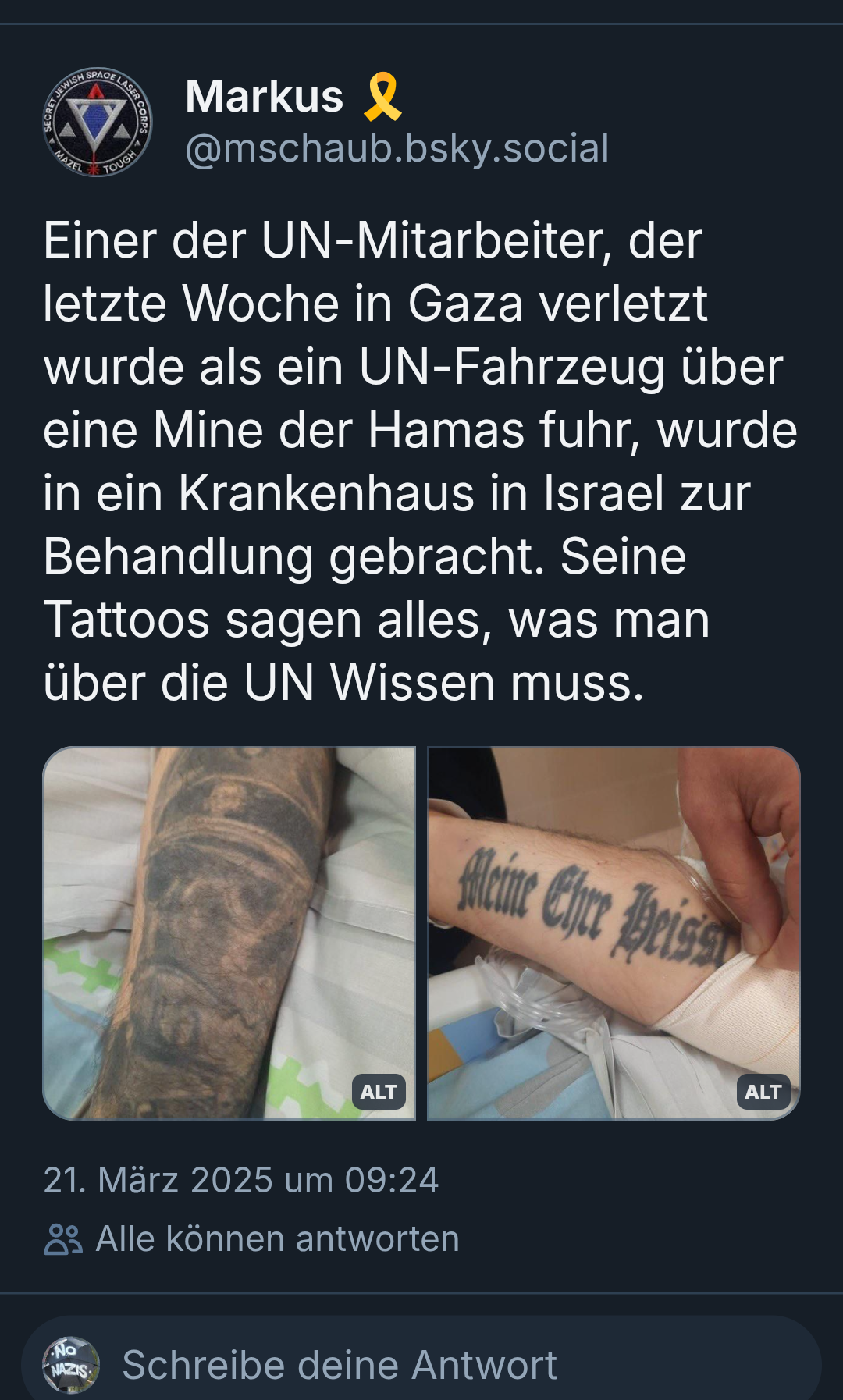Viewport: 843px width, 1400px height.
Task: Click the timestamp 21. März 2025 um 09:24
Action: coord(241,1180)
